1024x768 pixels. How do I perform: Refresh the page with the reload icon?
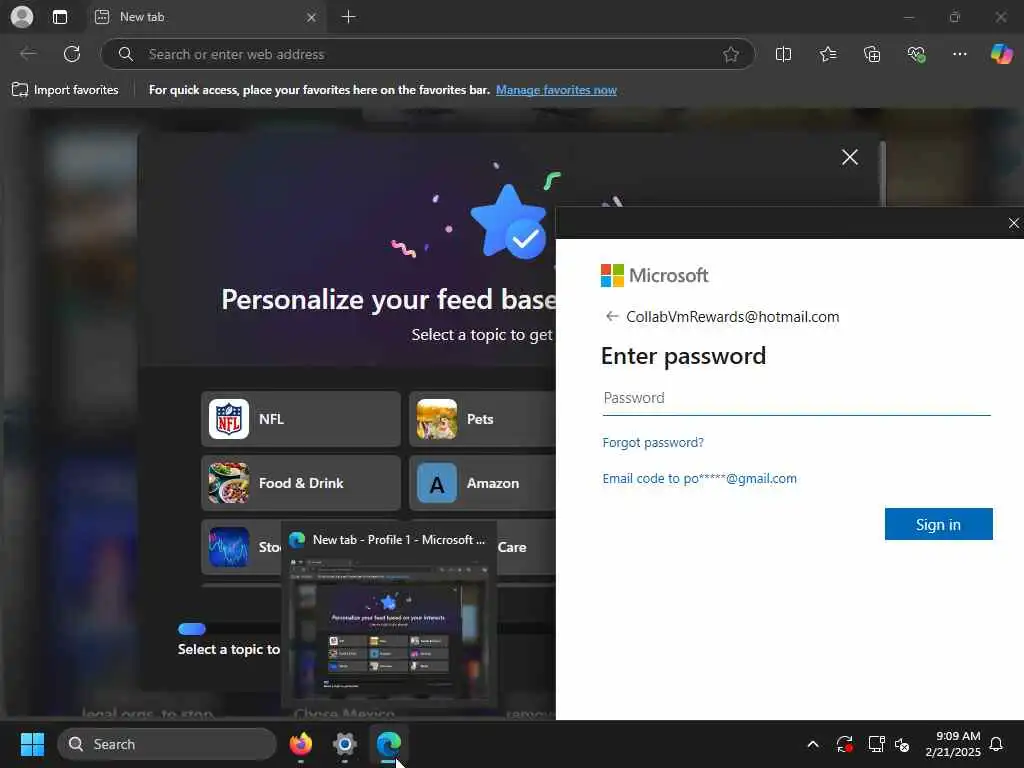(x=72, y=54)
